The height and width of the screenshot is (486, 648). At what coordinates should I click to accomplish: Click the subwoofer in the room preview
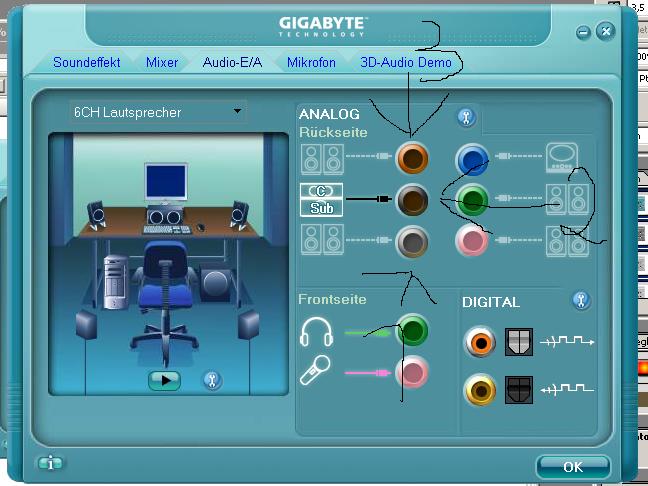point(215,283)
